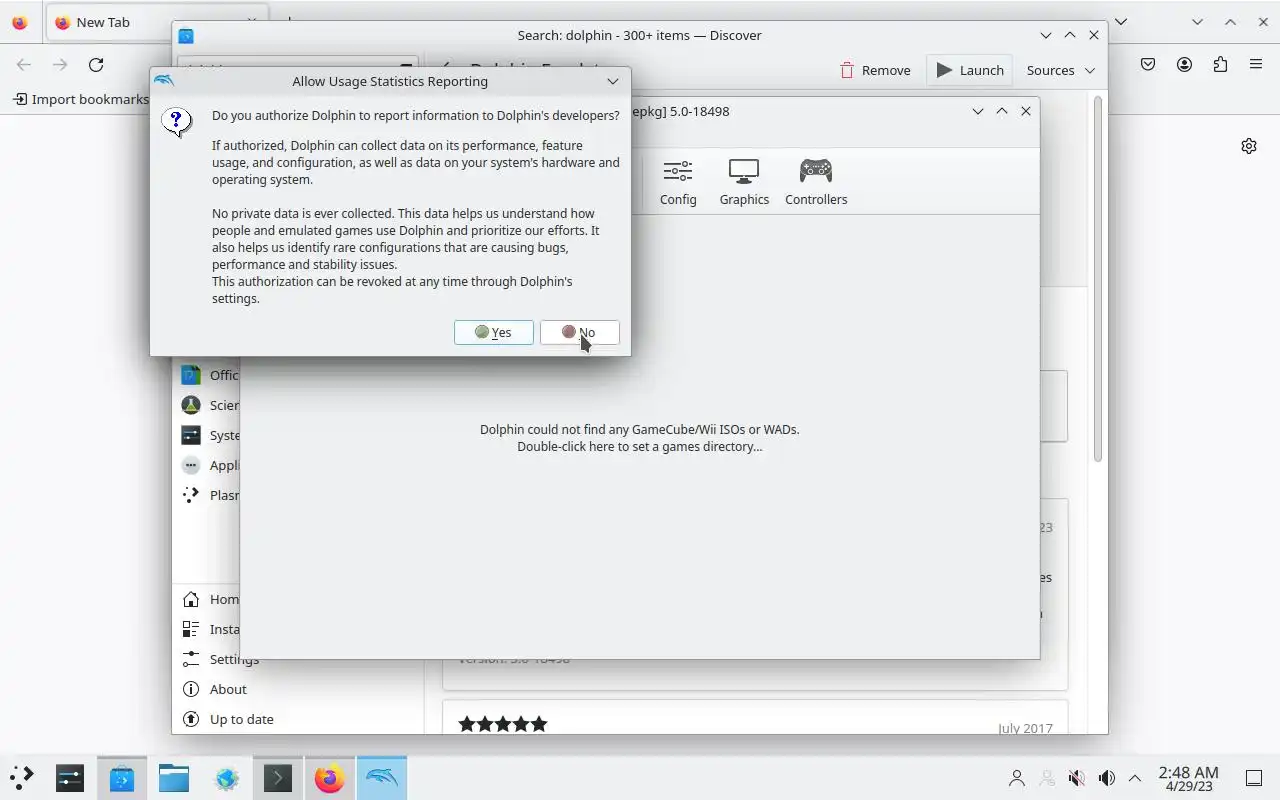
Task: Open Graphics settings in Dolphin toolbar
Action: [744, 182]
